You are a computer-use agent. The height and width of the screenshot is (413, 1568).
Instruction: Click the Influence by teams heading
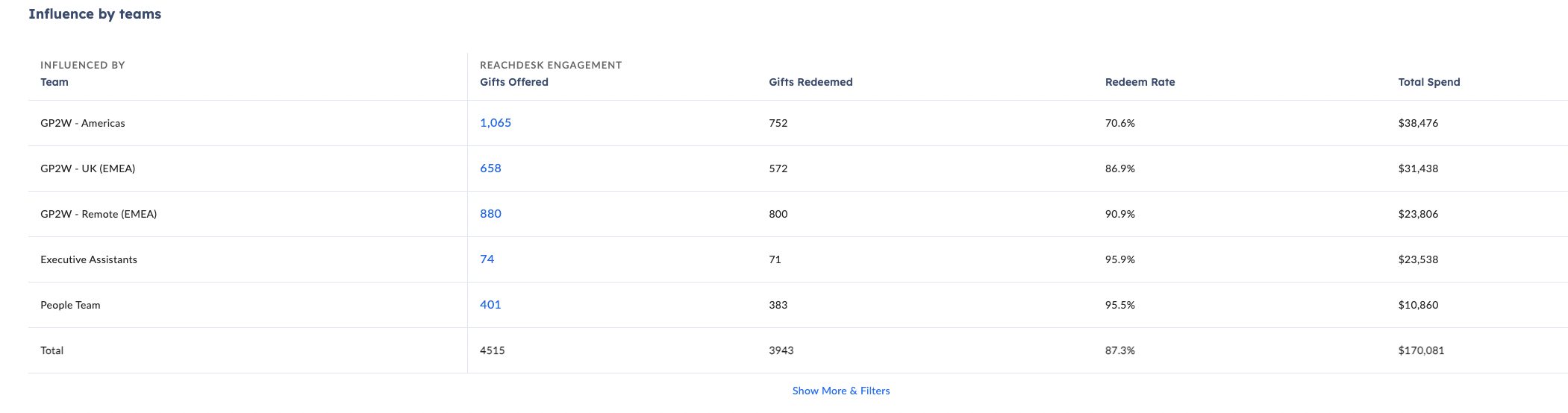[x=95, y=14]
